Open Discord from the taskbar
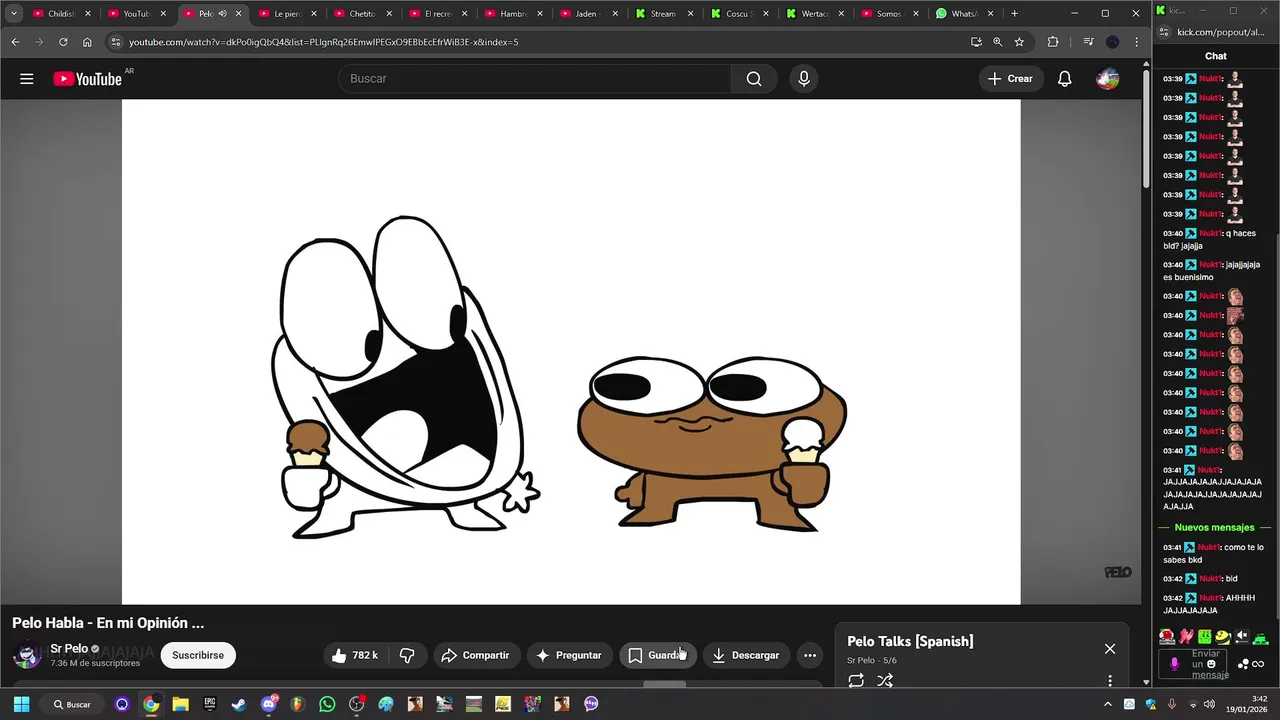This screenshot has height=720, width=1280. point(268,704)
